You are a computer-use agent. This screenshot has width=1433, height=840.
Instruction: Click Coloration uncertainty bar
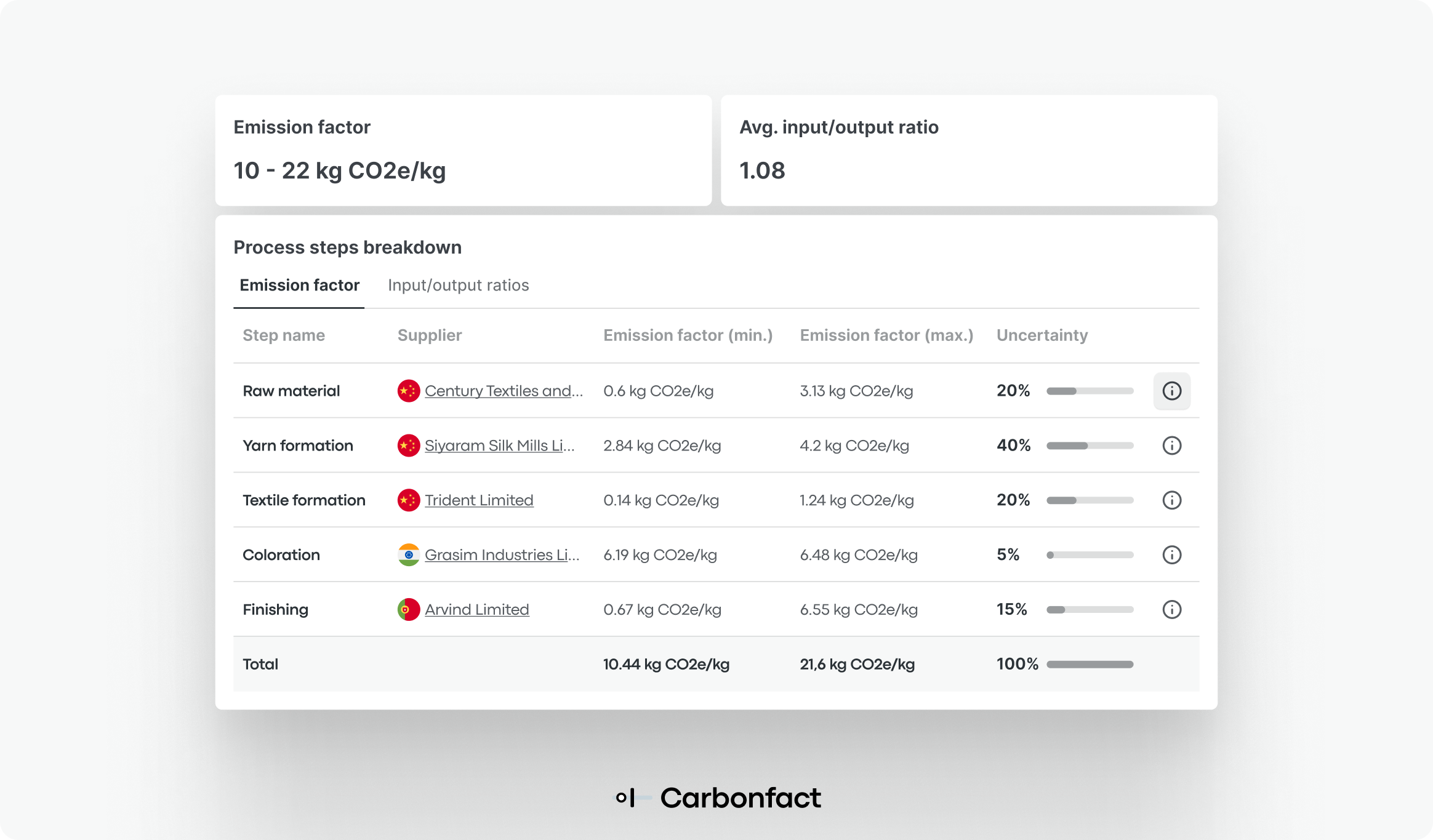1090,555
